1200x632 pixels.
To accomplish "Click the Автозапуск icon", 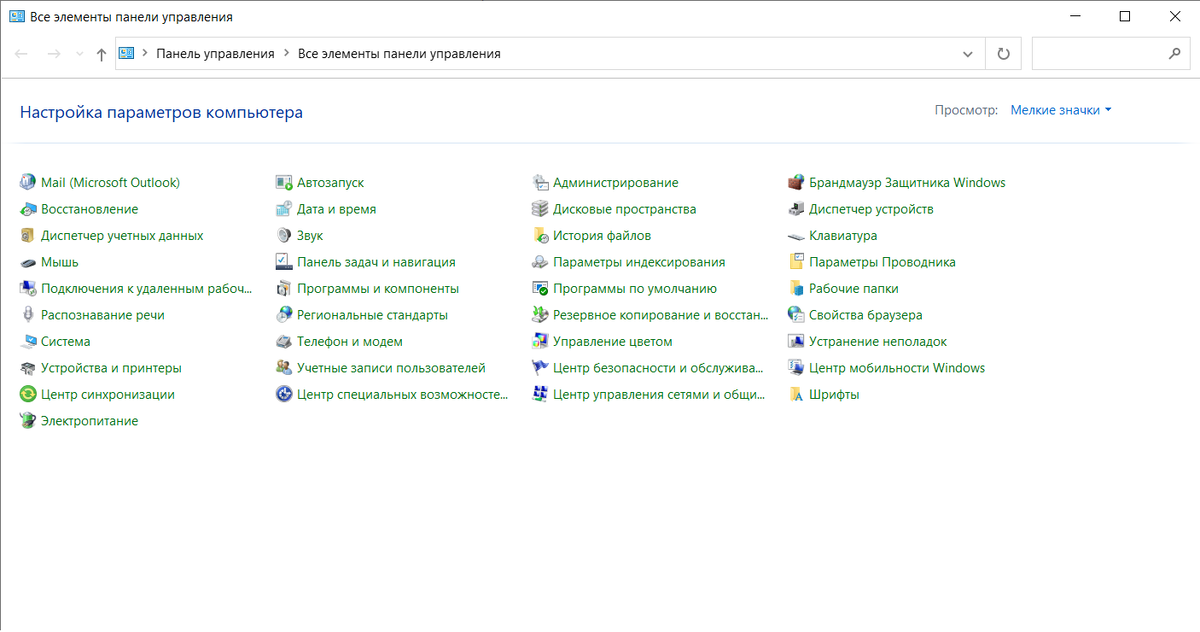I will point(283,183).
